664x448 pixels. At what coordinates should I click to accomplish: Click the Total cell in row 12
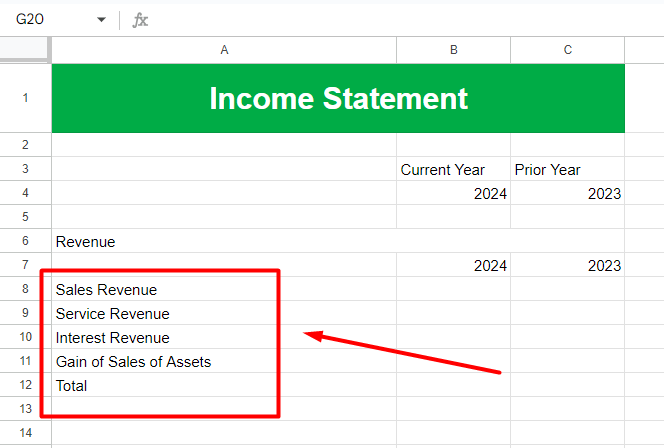pyautogui.click(x=224, y=385)
